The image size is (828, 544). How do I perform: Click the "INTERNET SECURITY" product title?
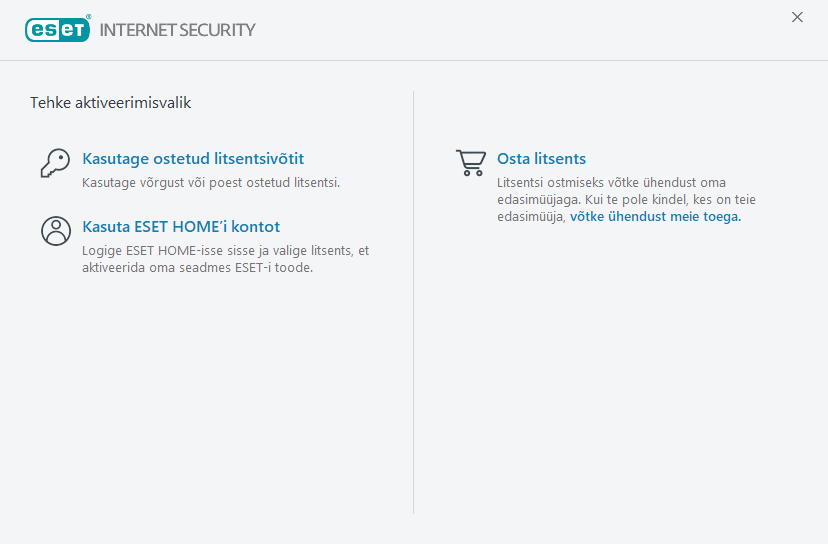pyautogui.click(x=178, y=30)
